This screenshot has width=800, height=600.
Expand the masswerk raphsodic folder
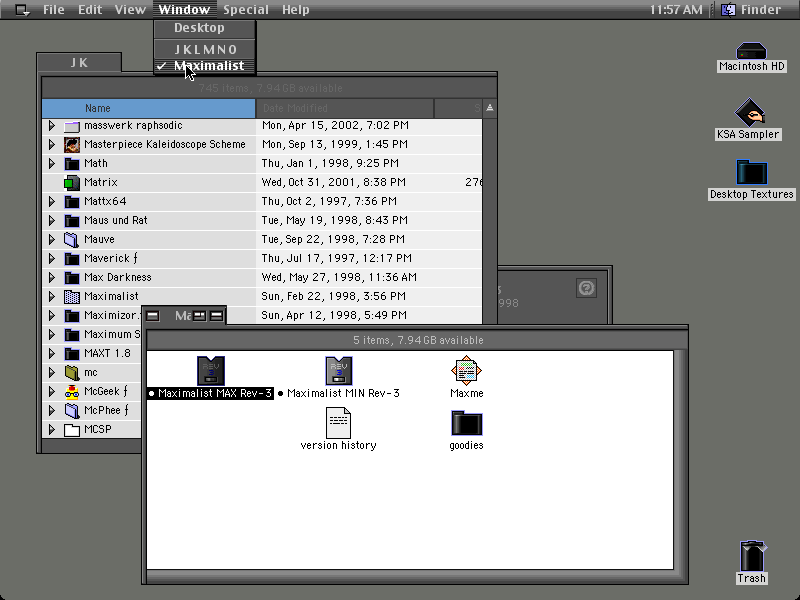52,126
